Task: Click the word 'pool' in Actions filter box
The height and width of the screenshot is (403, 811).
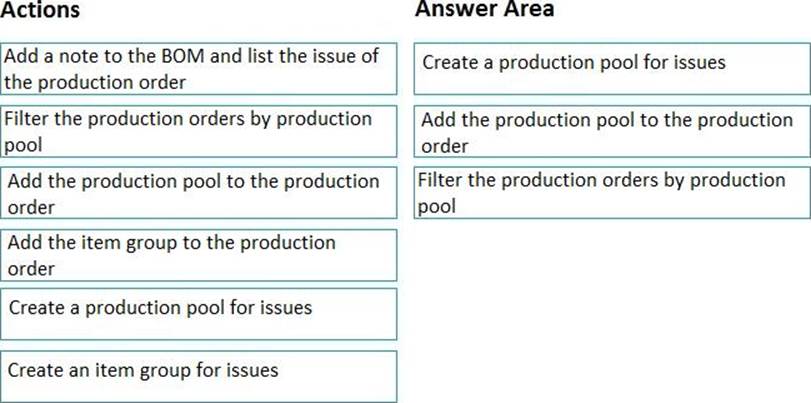Action: pos(23,145)
